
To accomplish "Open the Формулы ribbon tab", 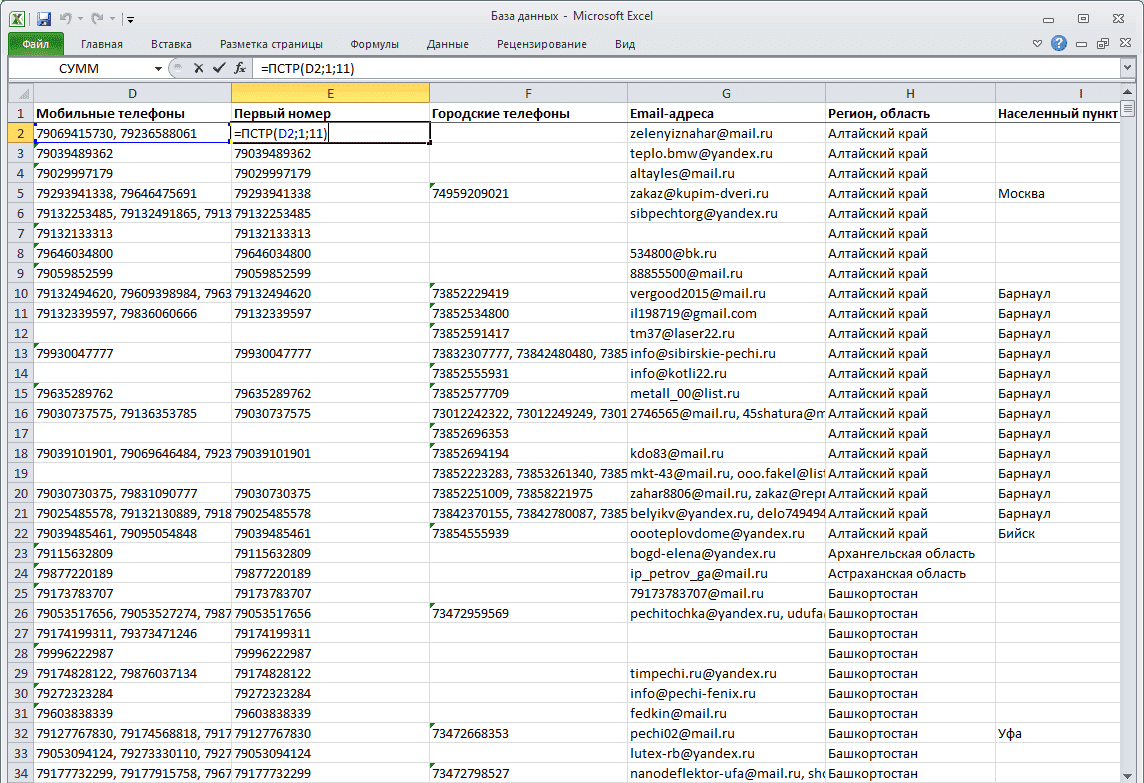I will (x=374, y=44).
